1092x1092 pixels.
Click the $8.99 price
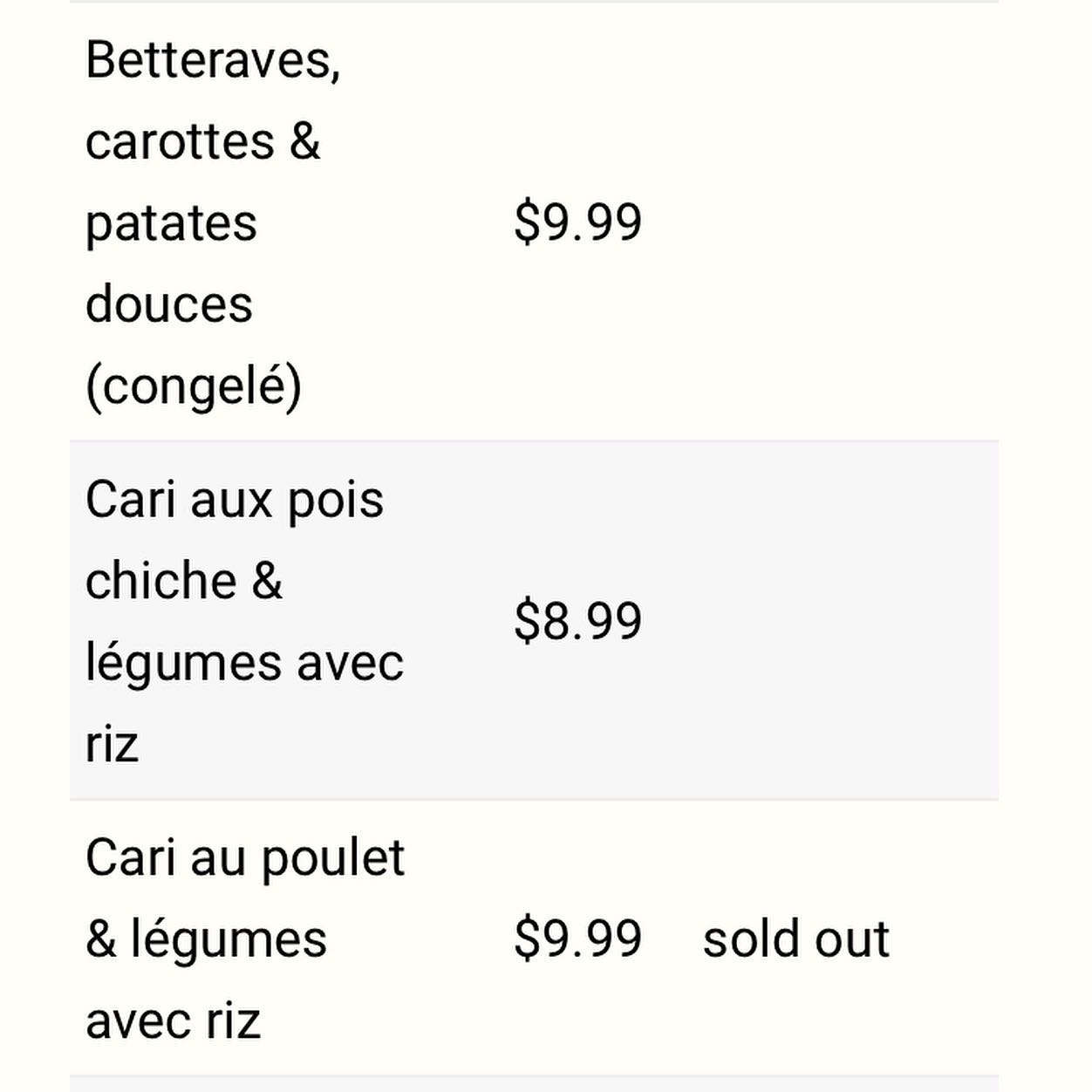click(577, 621)
